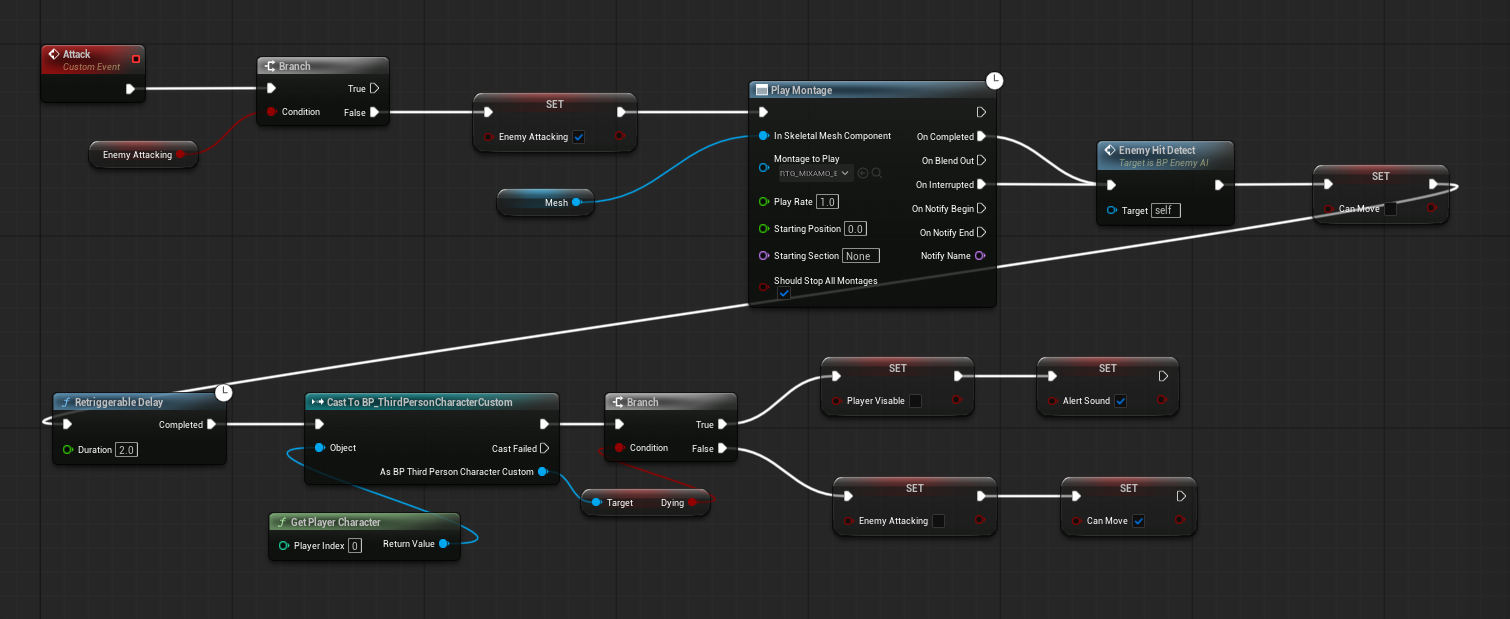The height and width of the screenshot is (619, 1510).
Task: Click the On Notify Begin exec pin
Action: tap(981, 208)
